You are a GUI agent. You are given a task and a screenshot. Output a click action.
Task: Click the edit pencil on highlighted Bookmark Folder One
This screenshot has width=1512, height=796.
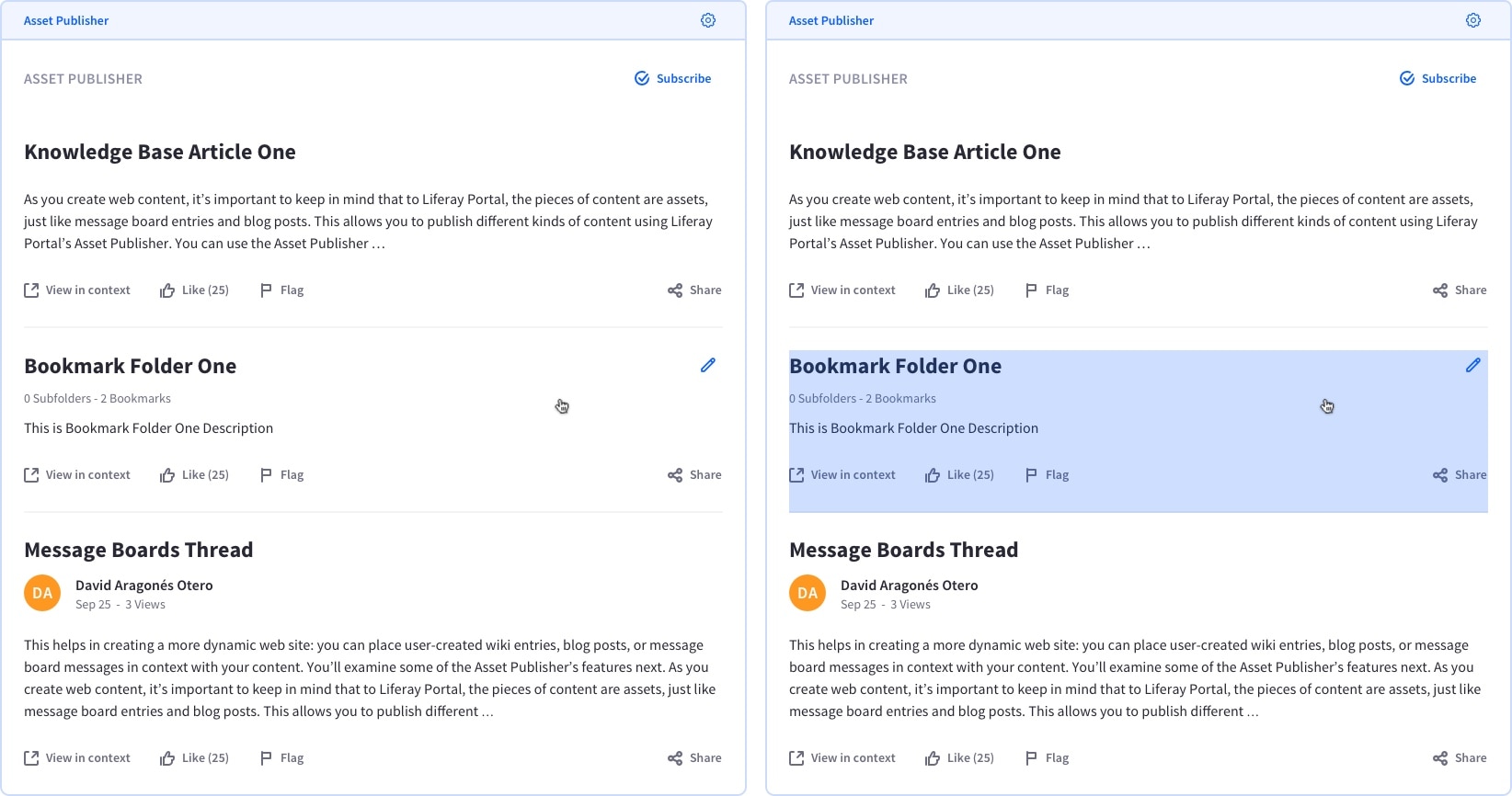point(1472,366)
